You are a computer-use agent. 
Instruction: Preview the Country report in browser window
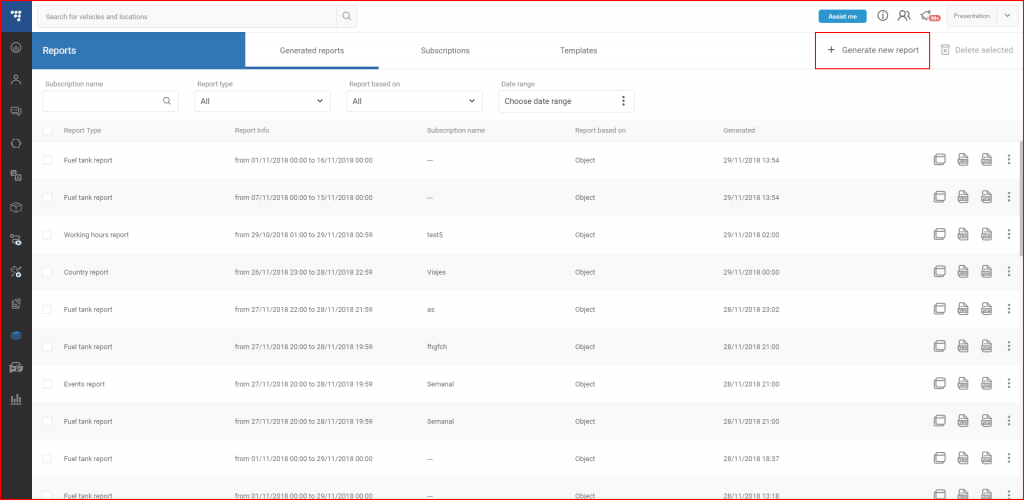pyautogui.click(x=939, y=272)
